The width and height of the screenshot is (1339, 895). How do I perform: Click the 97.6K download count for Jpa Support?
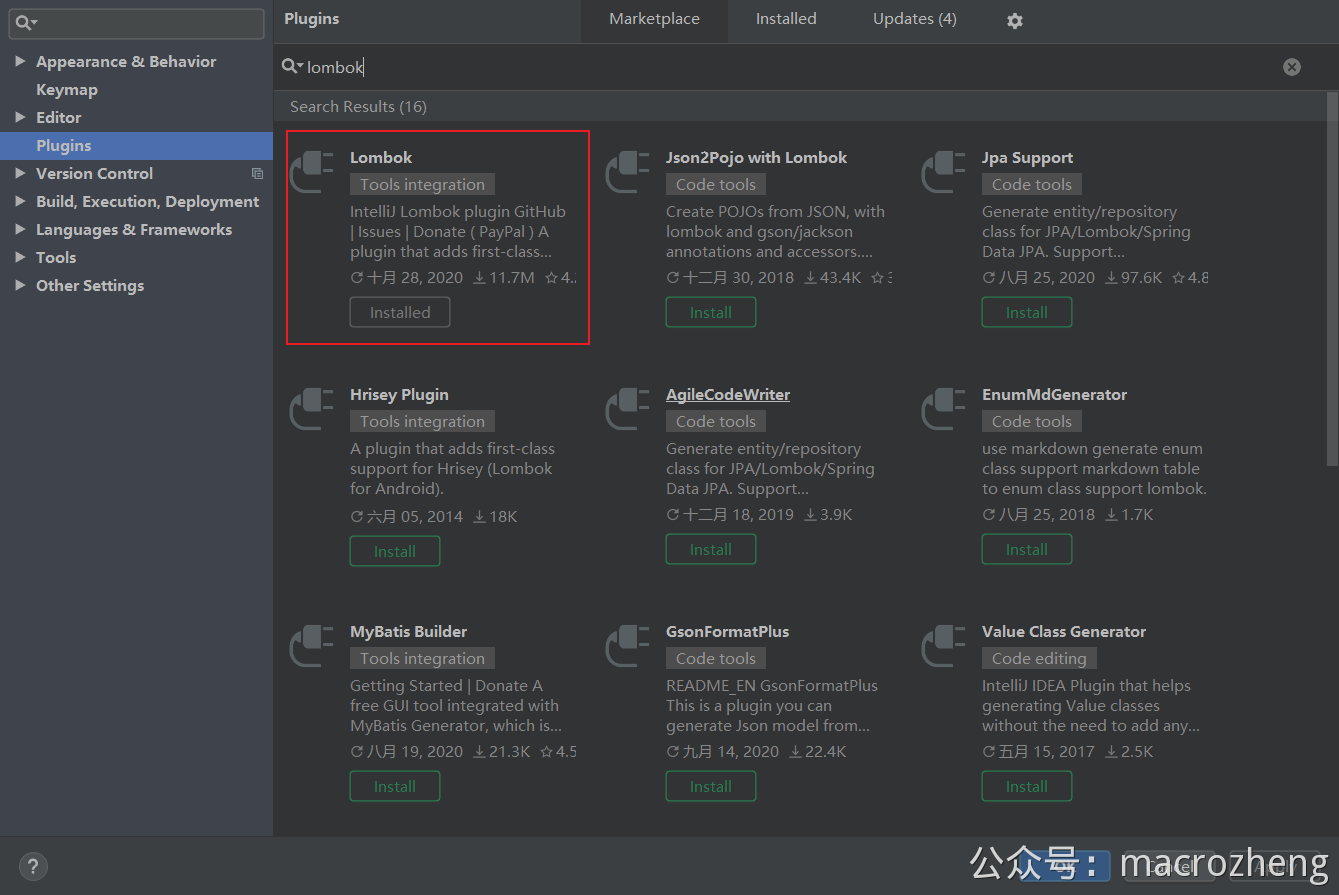(1134, 277)
